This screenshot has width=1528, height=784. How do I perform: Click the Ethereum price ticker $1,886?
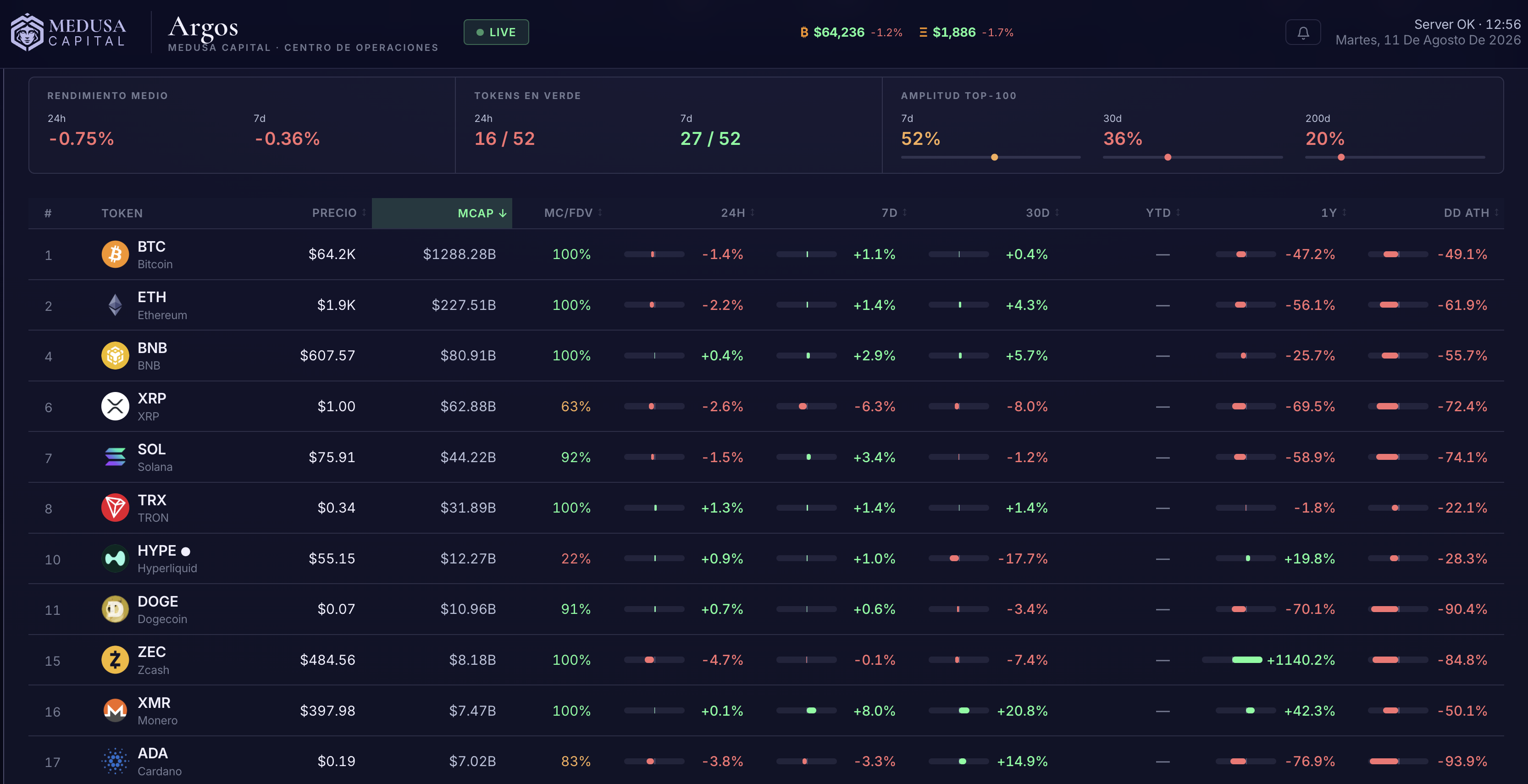click(954, 33)
